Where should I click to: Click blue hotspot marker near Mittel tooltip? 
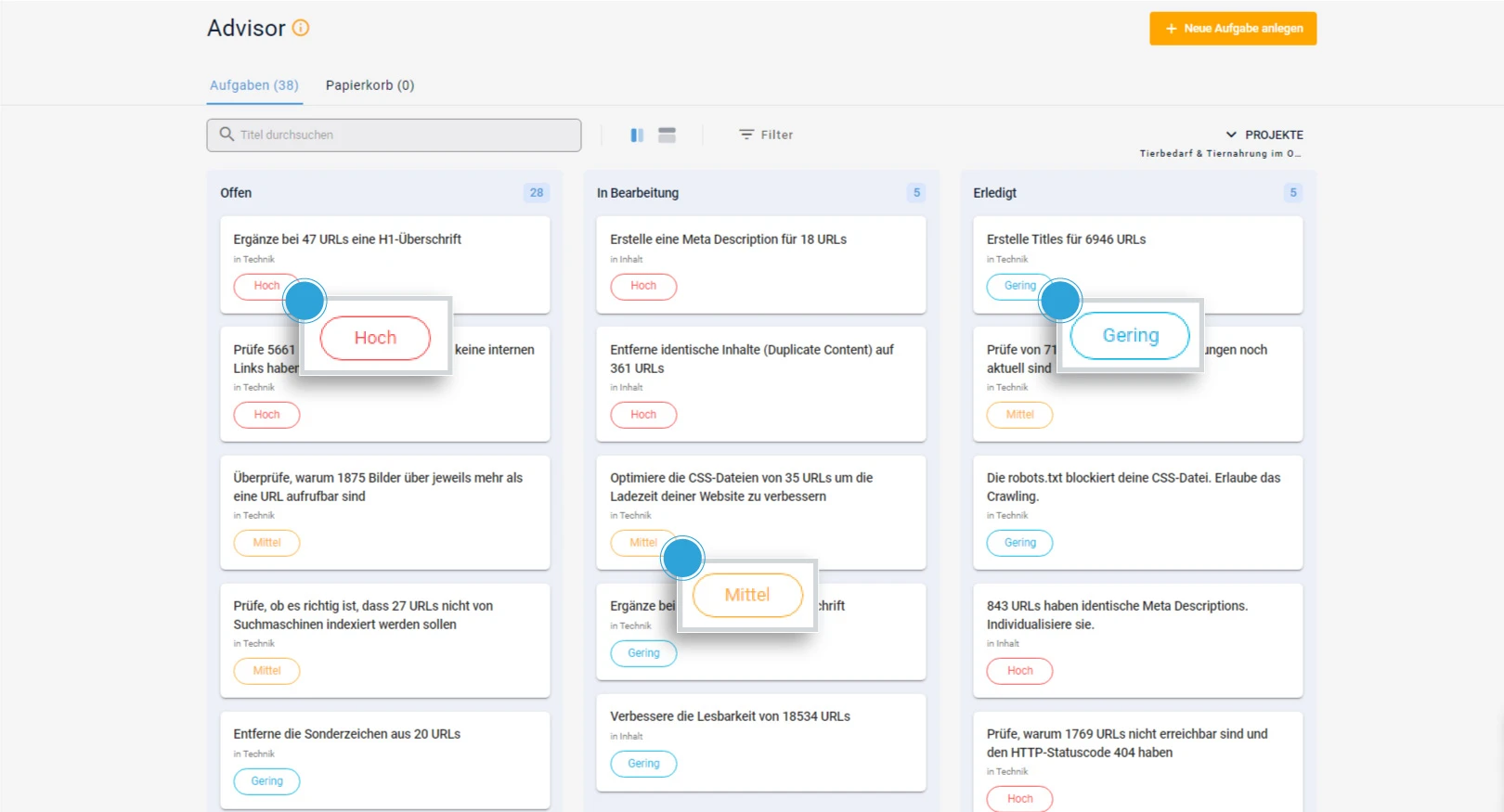click(x=683, y=559)
